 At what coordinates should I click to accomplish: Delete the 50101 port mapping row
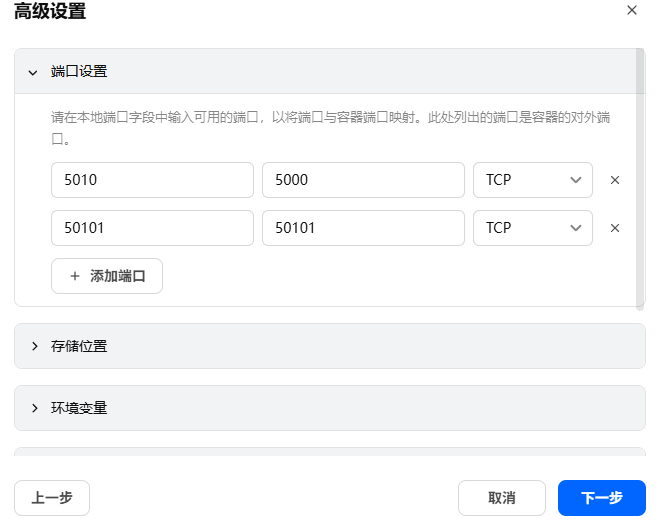tap(615, 228)
